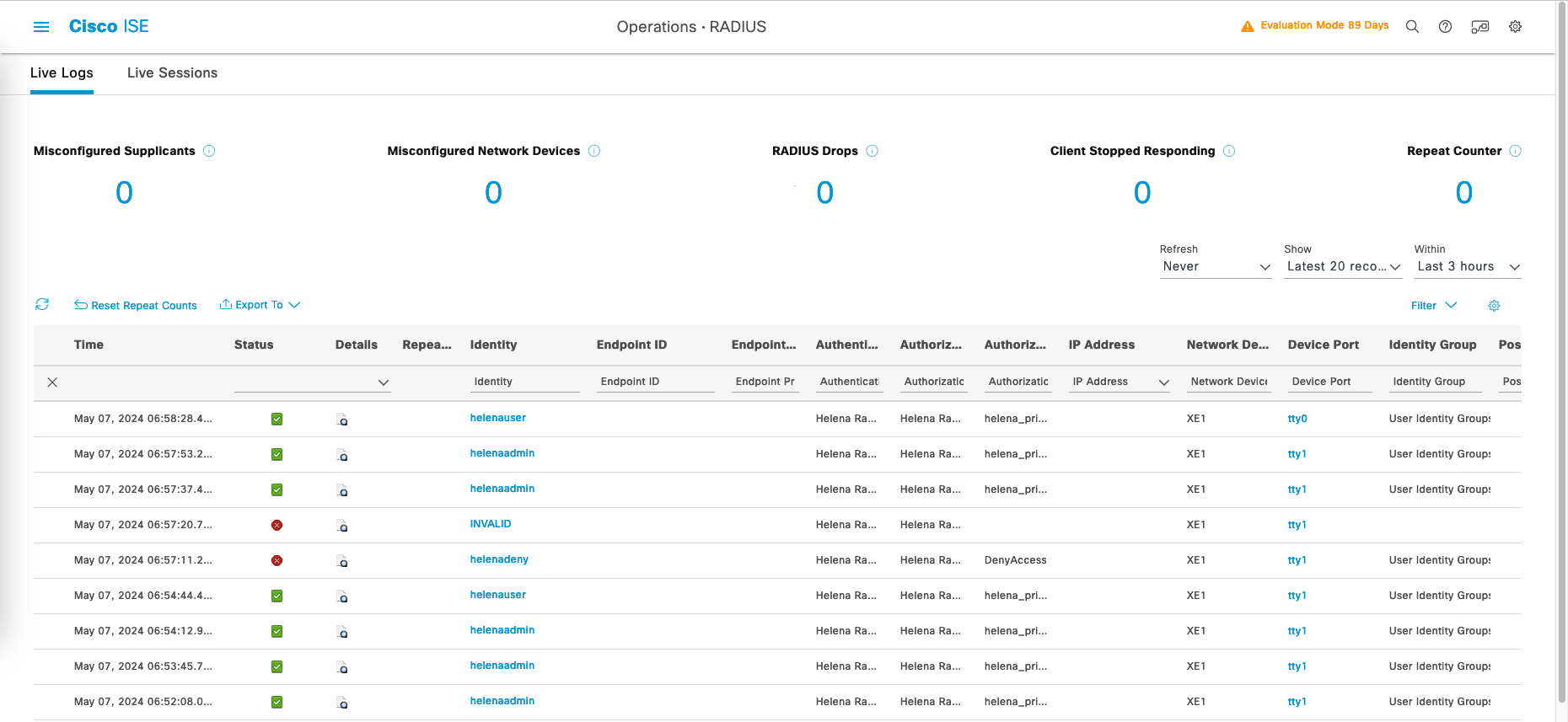Open the Export To menu
1568x722 pixels.
tap(260, 305)
